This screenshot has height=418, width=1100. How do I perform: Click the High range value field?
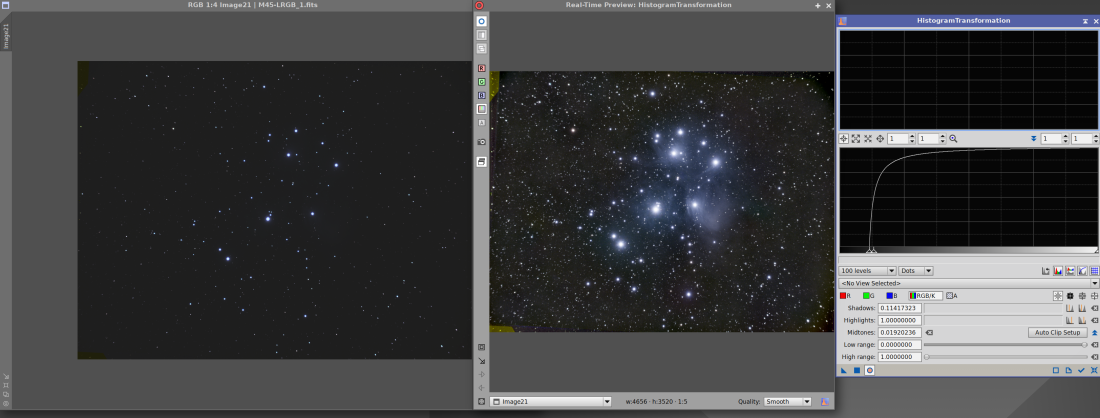tap(900, 357)
